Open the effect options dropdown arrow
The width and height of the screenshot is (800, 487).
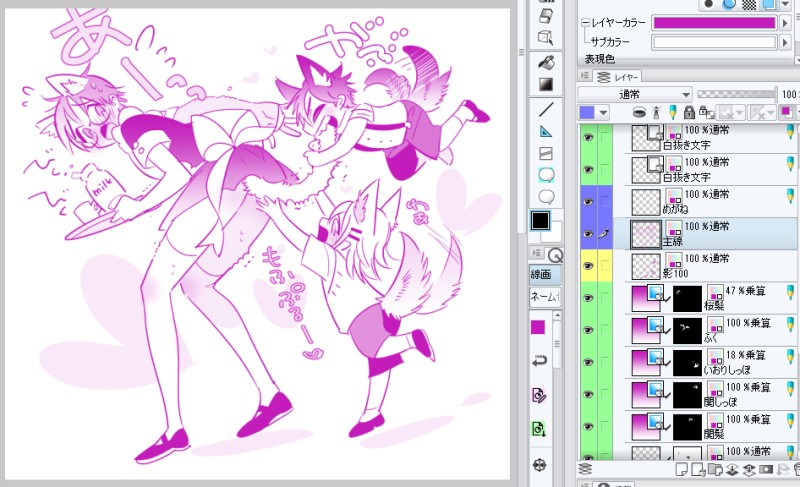click(785, 4)
